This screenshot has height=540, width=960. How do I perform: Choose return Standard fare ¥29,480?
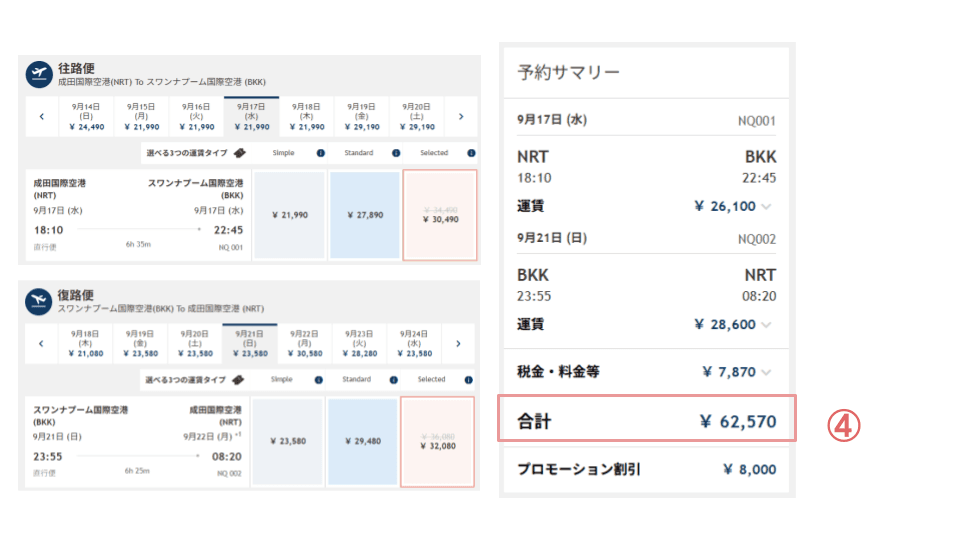362,441
